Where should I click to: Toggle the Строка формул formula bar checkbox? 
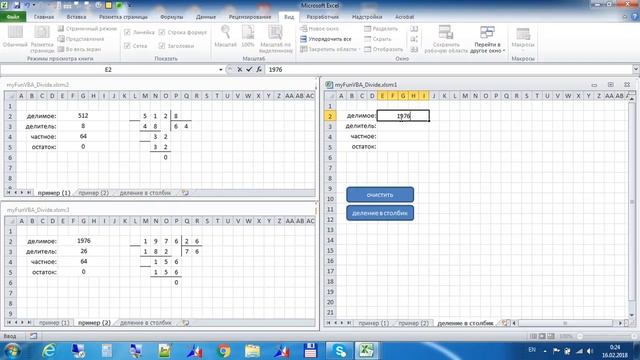point(162,32)
